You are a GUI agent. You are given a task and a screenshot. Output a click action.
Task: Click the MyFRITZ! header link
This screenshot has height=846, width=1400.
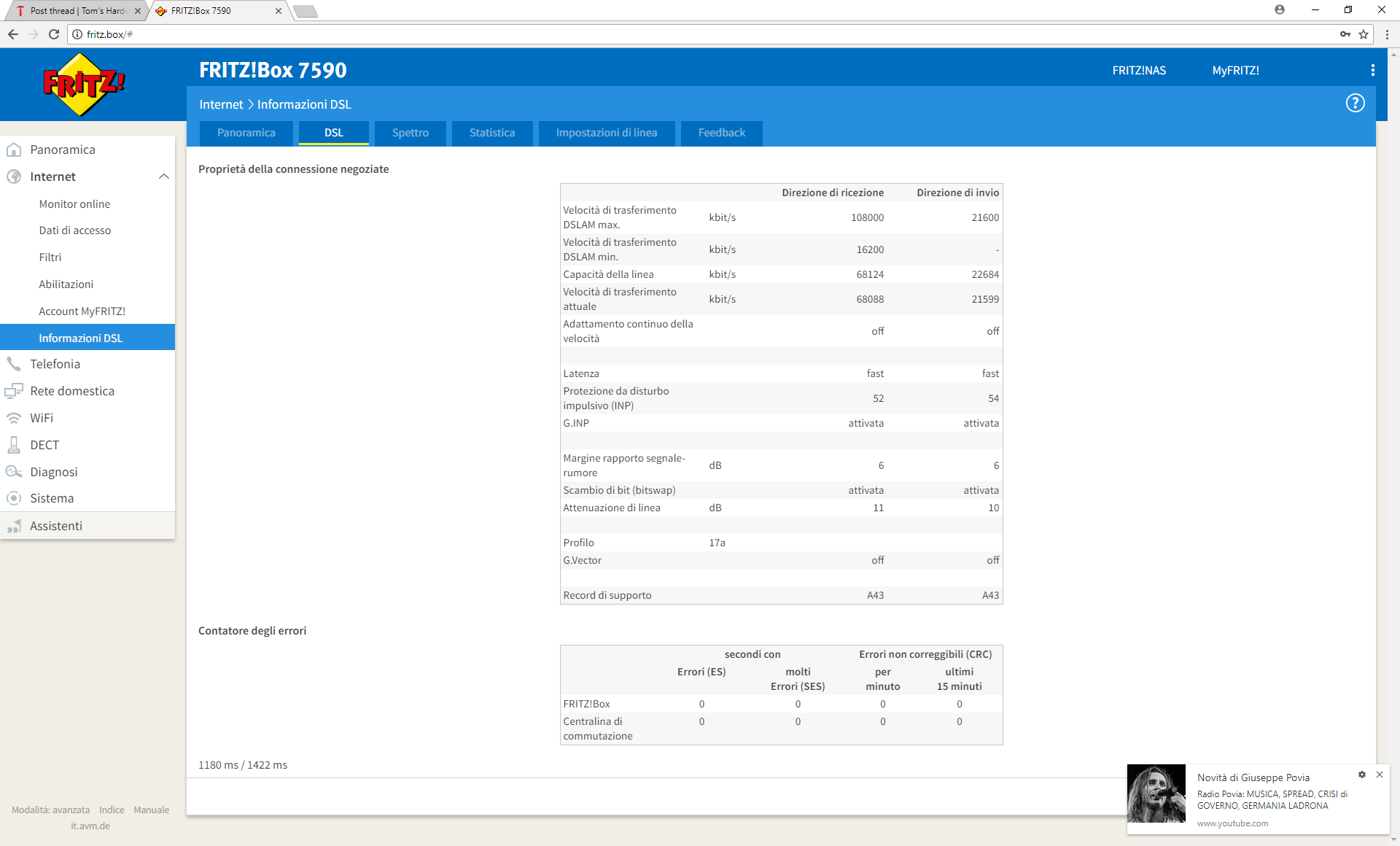point(1235,70)
